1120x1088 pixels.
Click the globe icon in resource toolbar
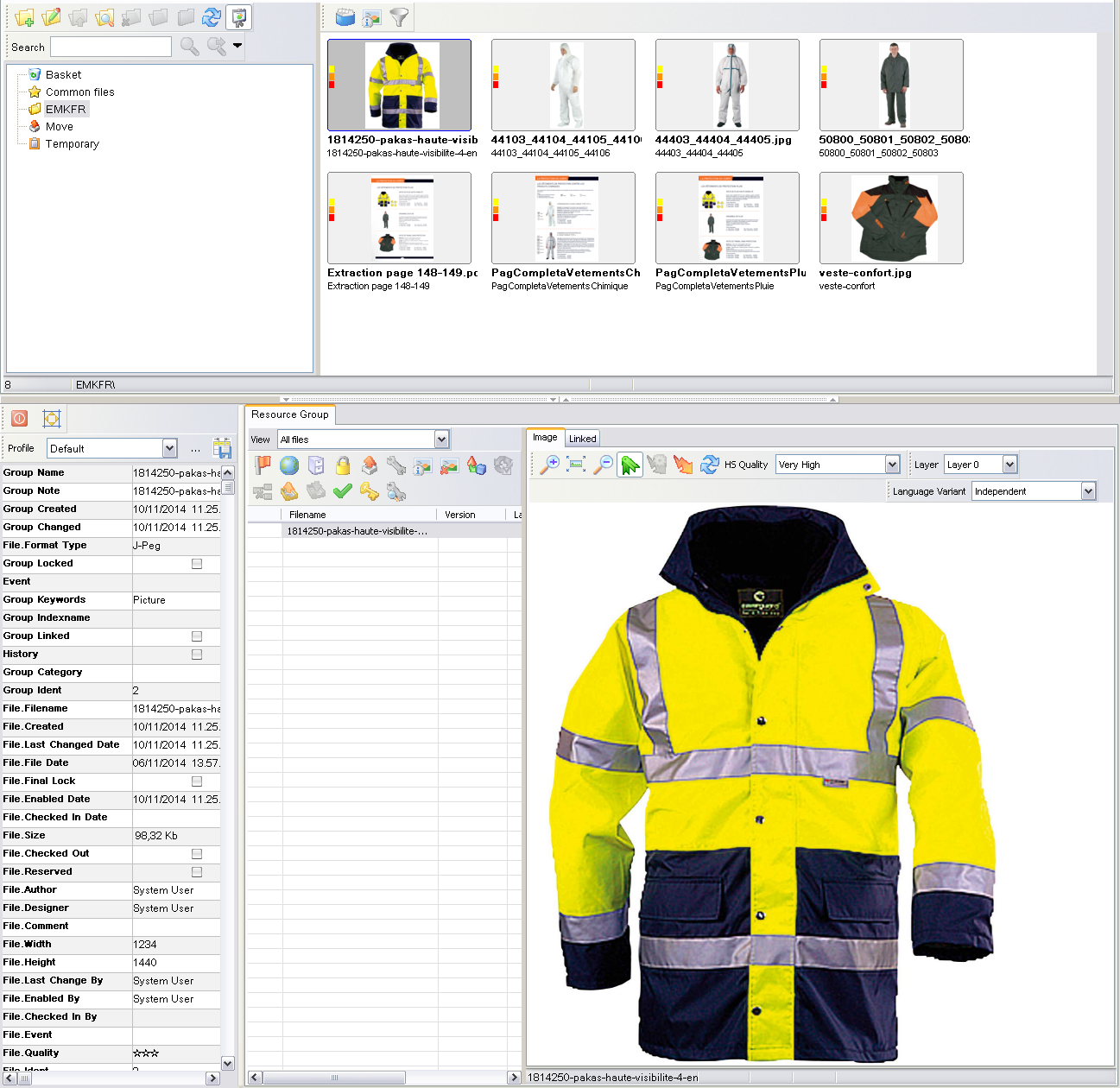coord(289,465)
